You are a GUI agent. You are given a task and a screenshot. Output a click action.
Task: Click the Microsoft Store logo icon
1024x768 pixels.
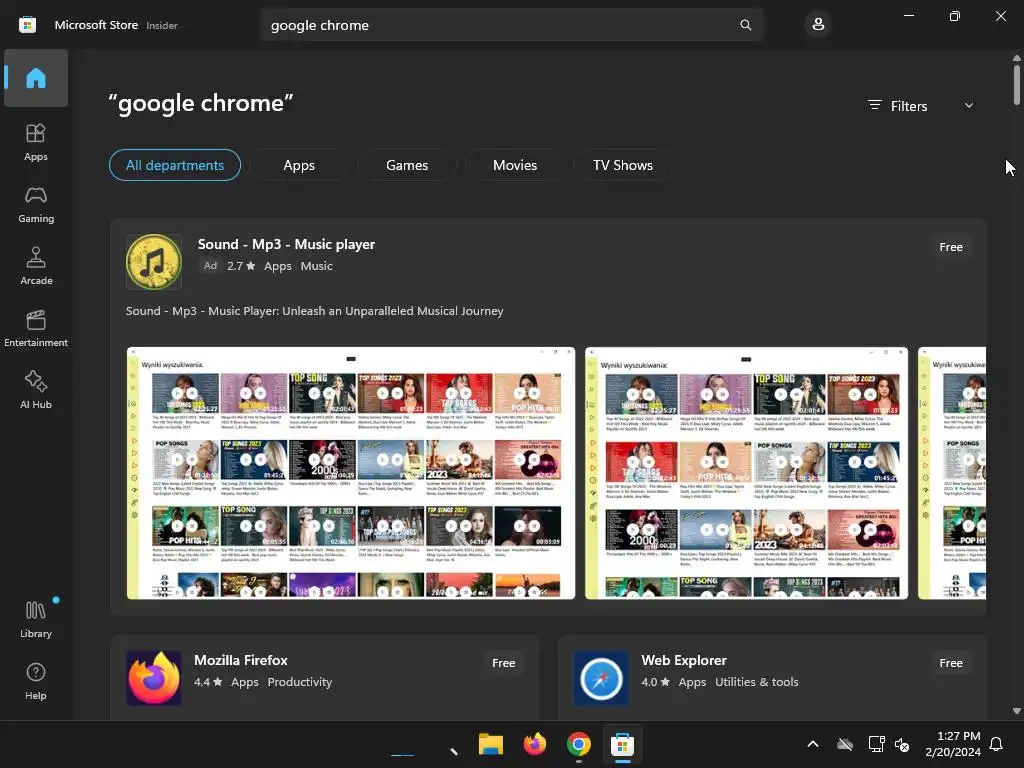click(x=27, y=25)
